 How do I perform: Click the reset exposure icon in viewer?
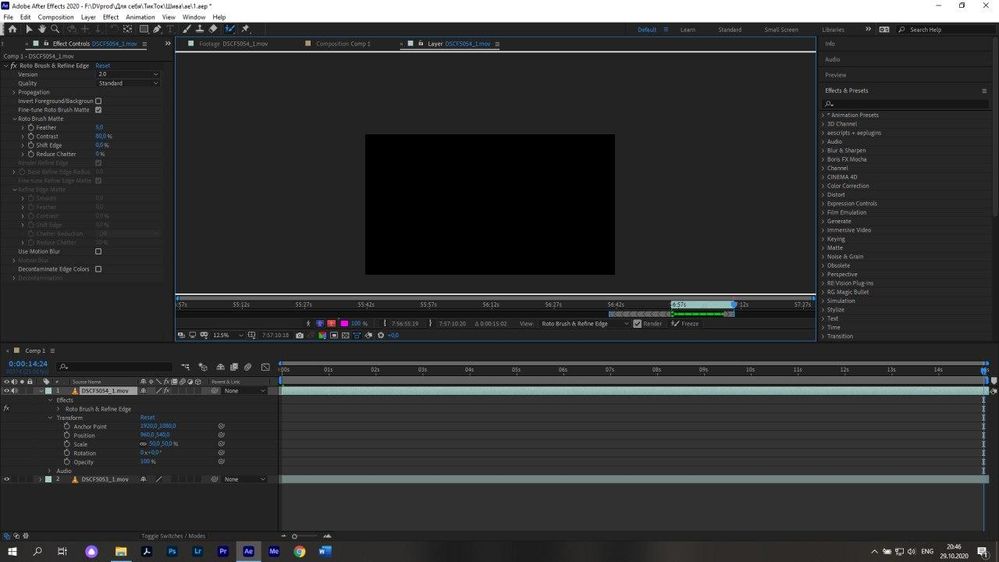(381, 335)
